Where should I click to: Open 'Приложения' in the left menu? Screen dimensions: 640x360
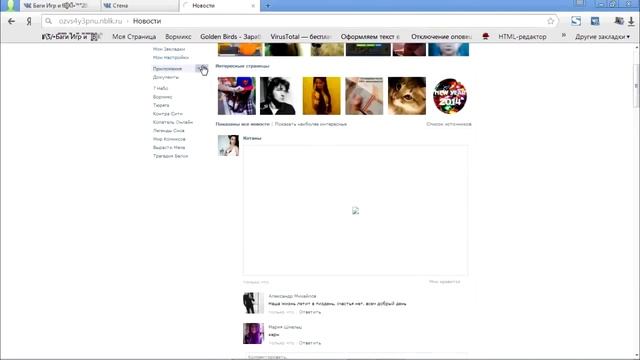[x=167, y=69]
